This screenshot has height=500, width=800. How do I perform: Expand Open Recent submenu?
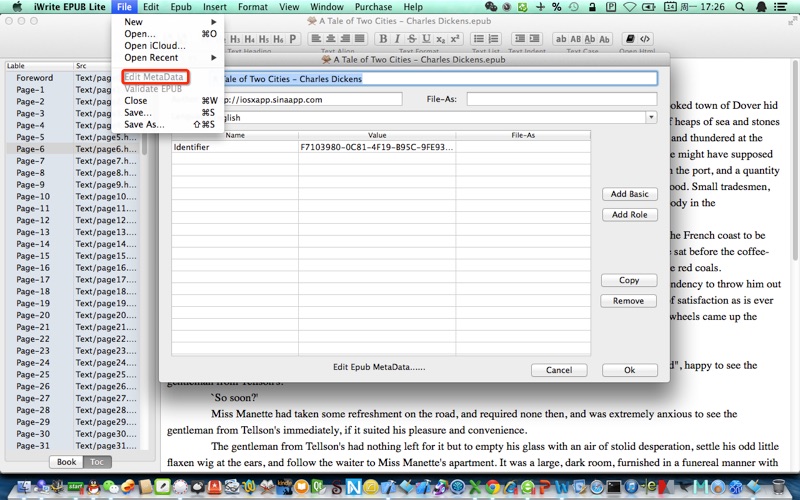168,58
